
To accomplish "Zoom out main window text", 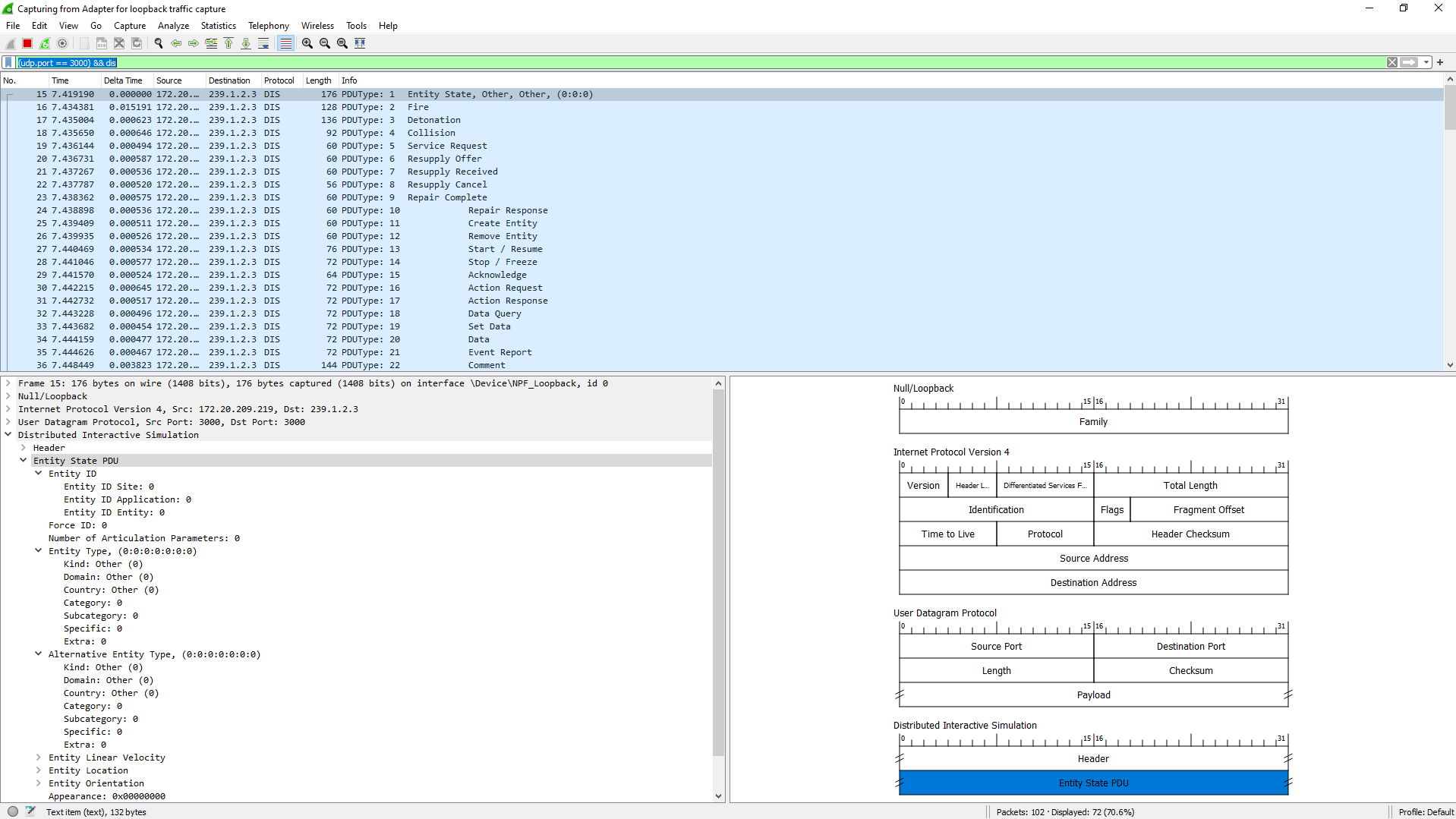I will pos(325,43).
